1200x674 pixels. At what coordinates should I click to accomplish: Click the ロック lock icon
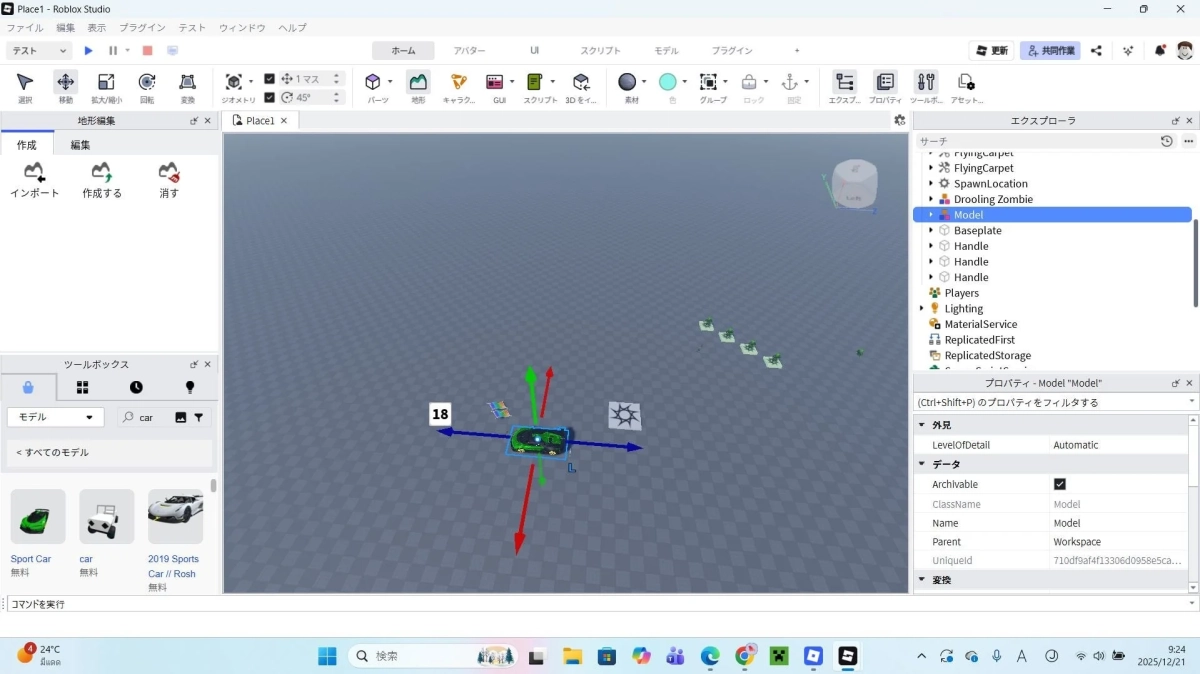click(749, 82)
